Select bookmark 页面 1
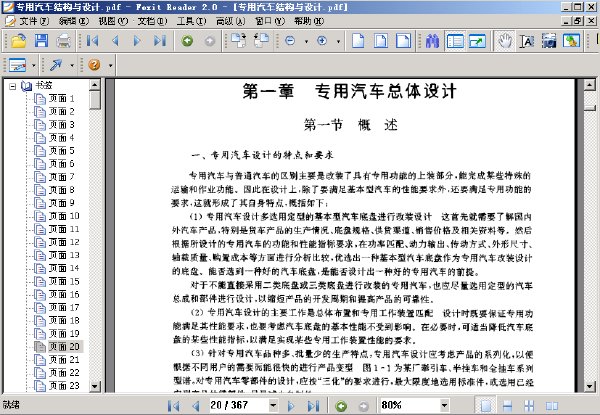The image size is (600, 415). point(61,99)
